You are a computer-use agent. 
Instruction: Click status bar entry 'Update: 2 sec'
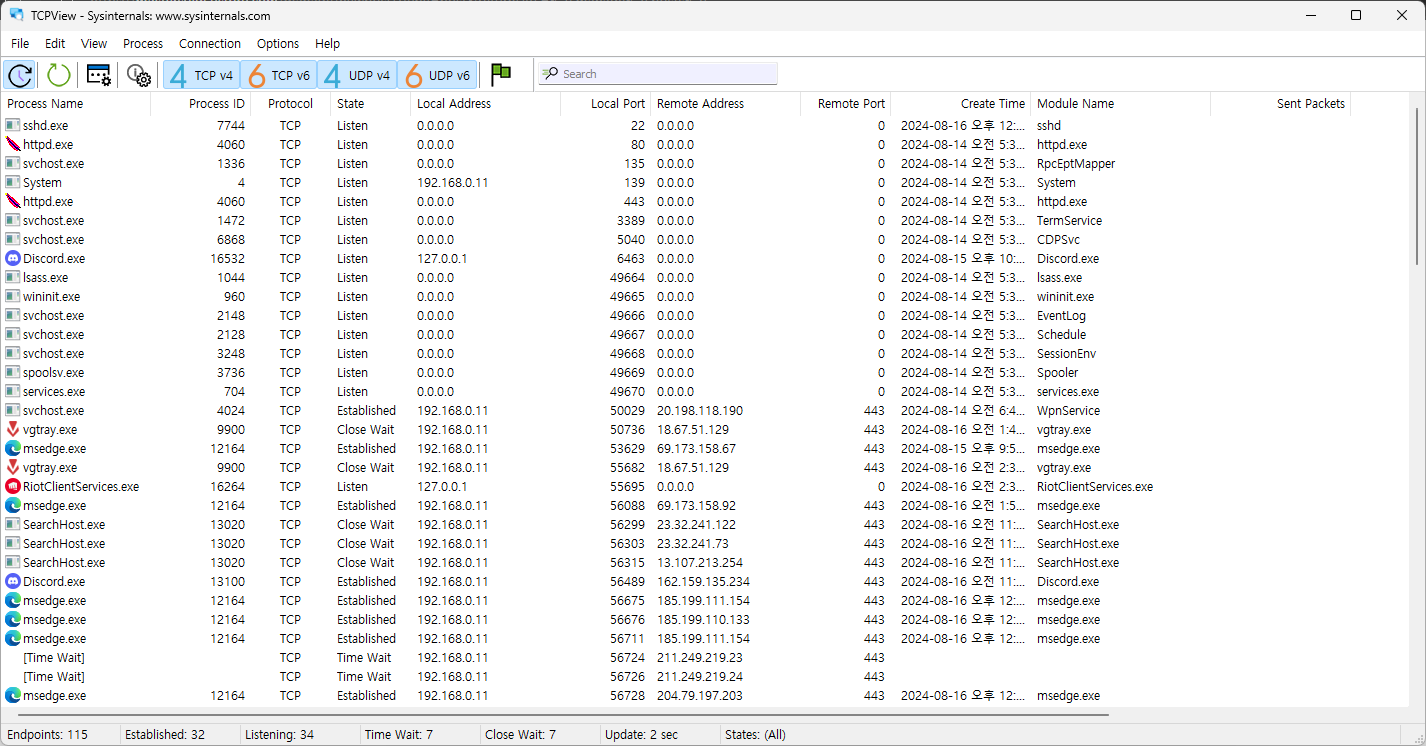click(641, 734)
